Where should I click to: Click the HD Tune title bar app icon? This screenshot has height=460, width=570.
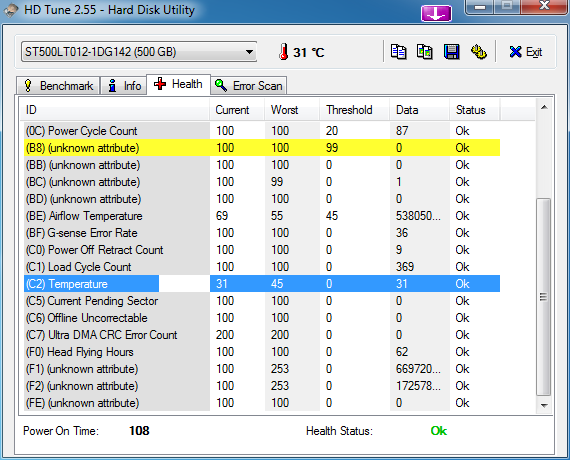11,10
